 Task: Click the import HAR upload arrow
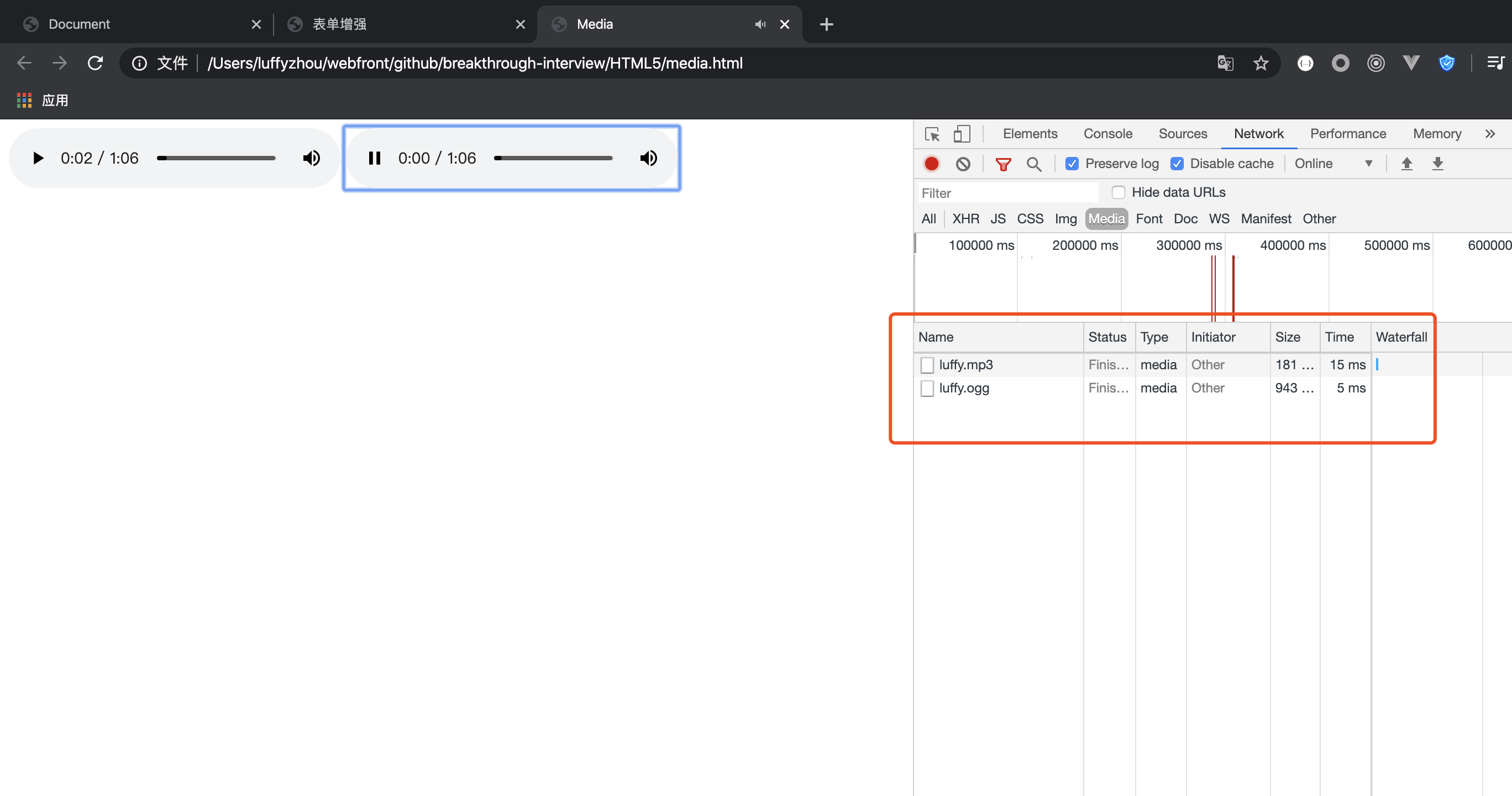pos(1406,164)
